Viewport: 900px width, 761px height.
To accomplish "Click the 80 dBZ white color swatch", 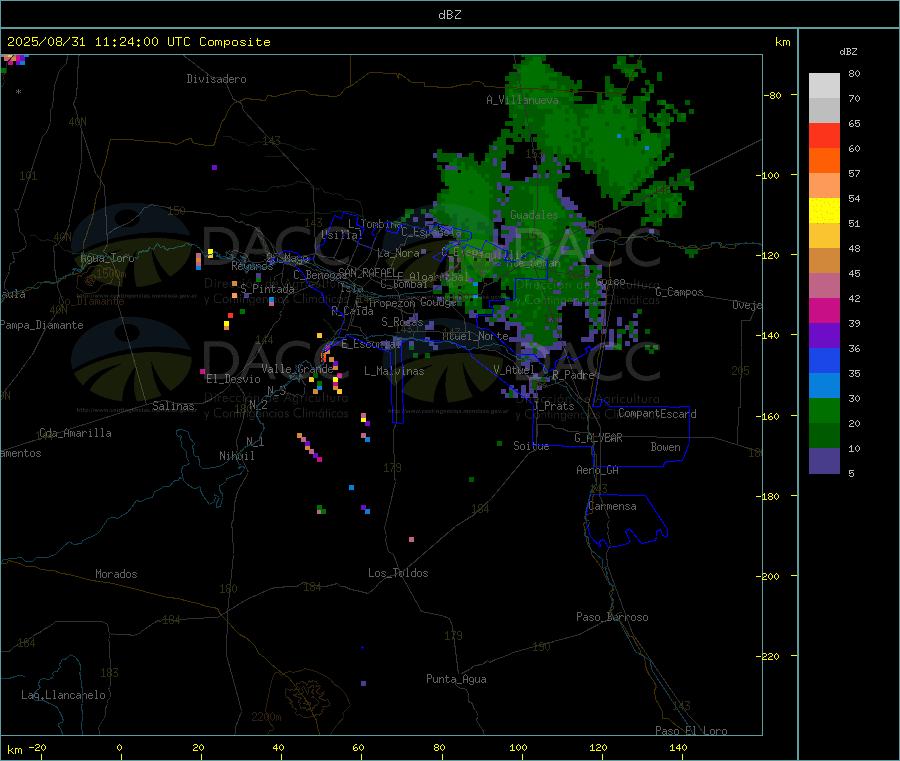I will point(824,86).
